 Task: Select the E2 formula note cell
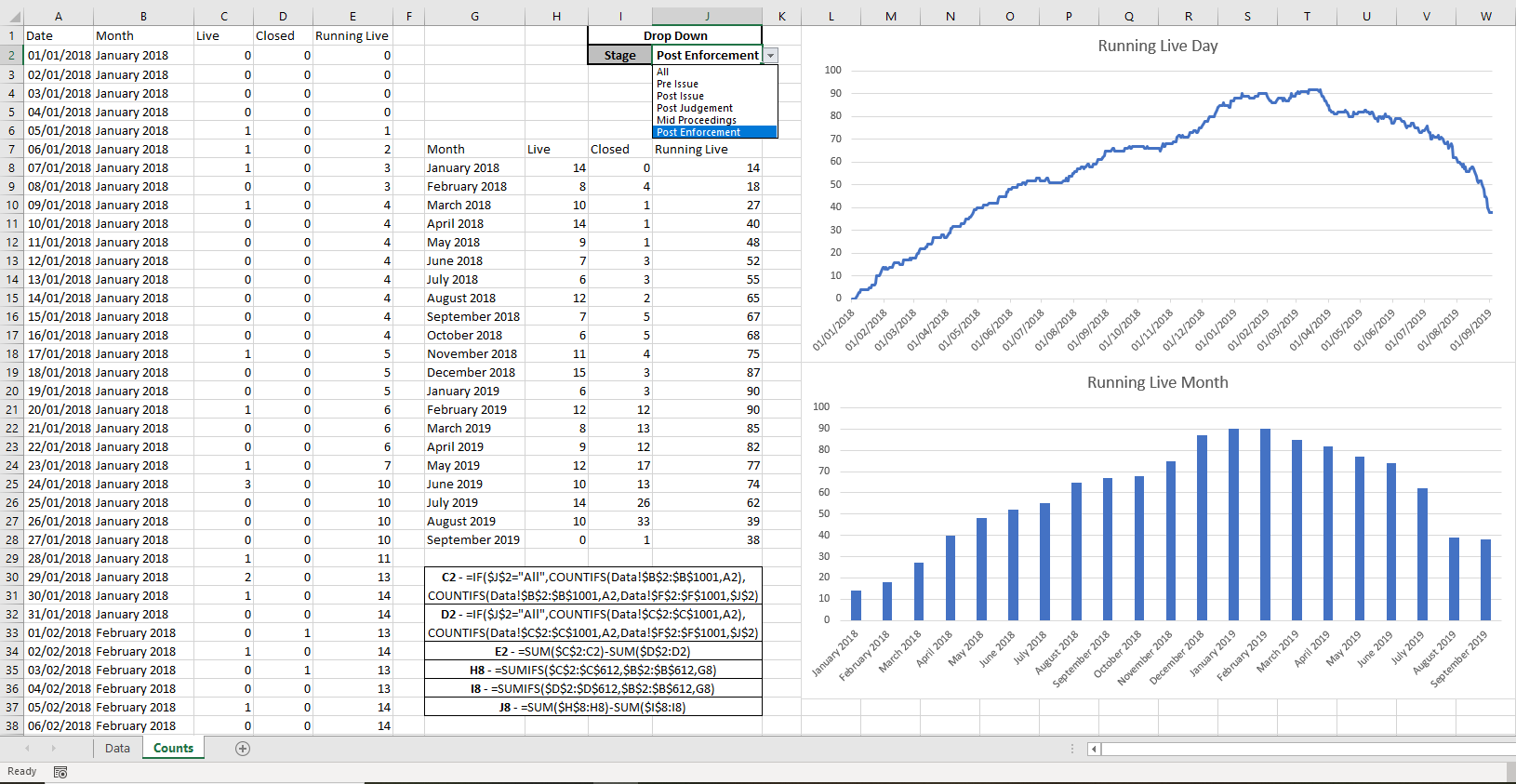click(593, 651)
